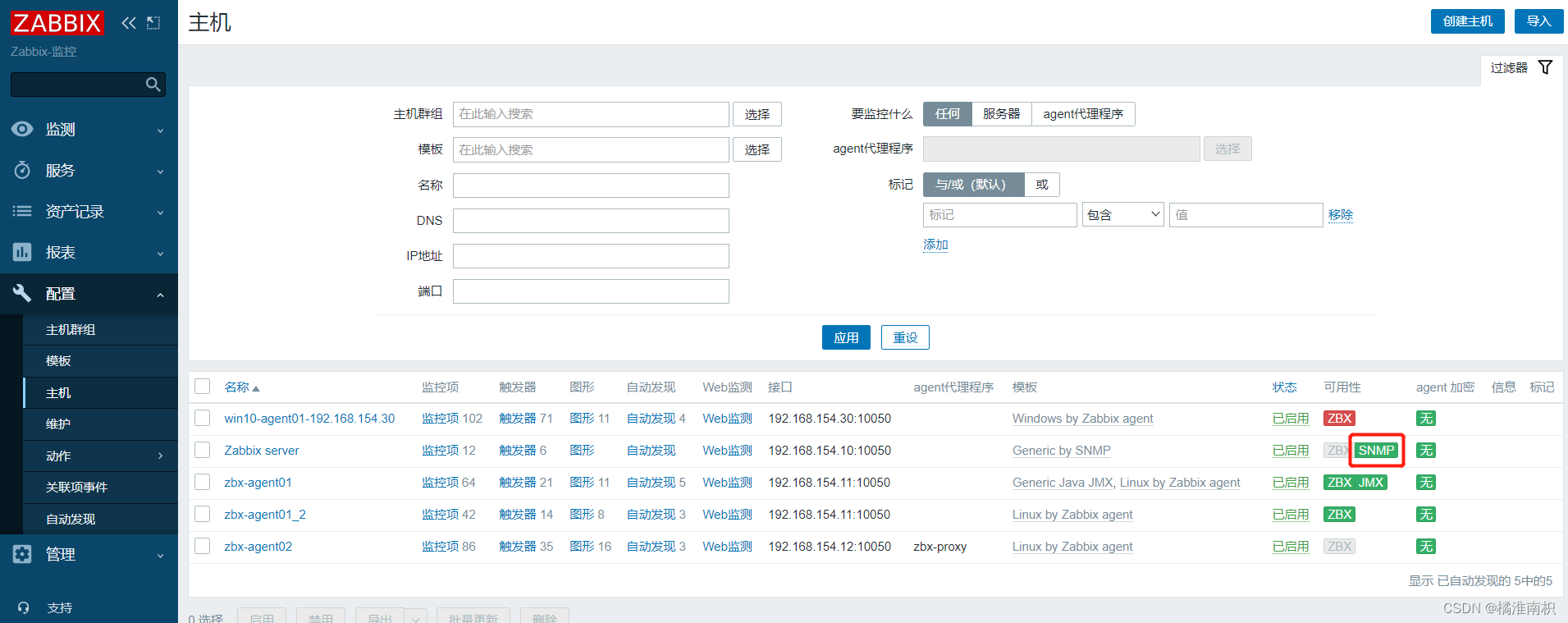Expand the 监测 menu section
This screenshot has height=623, width=1568.
point(161,131)
